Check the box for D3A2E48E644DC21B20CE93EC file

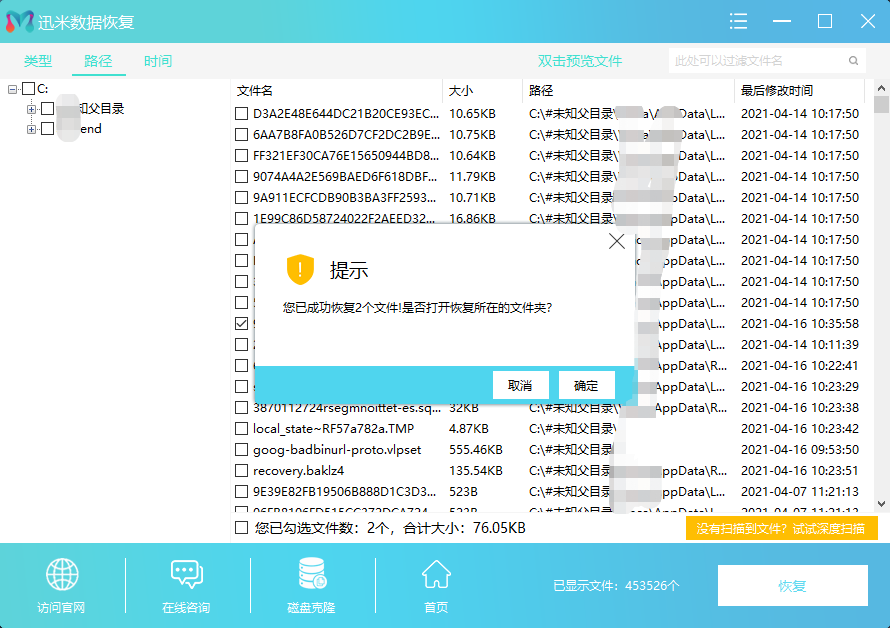click(x=241, y=114)
